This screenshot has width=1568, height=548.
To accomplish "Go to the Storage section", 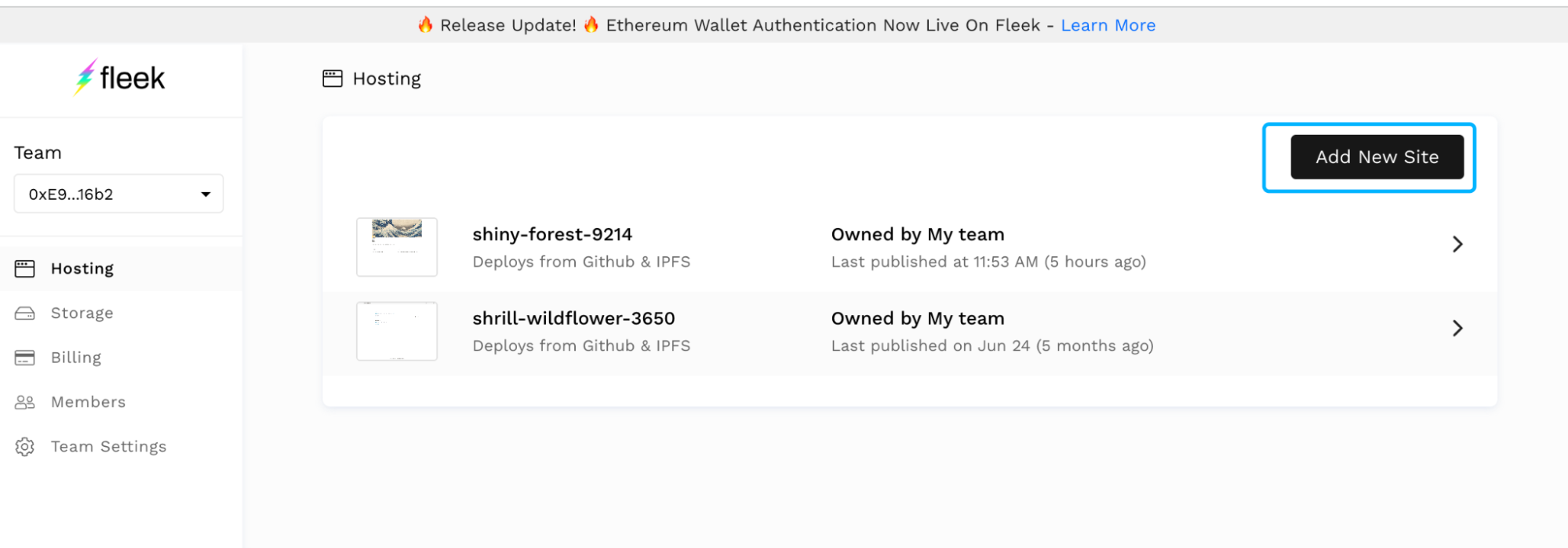I will pos(82,314).
